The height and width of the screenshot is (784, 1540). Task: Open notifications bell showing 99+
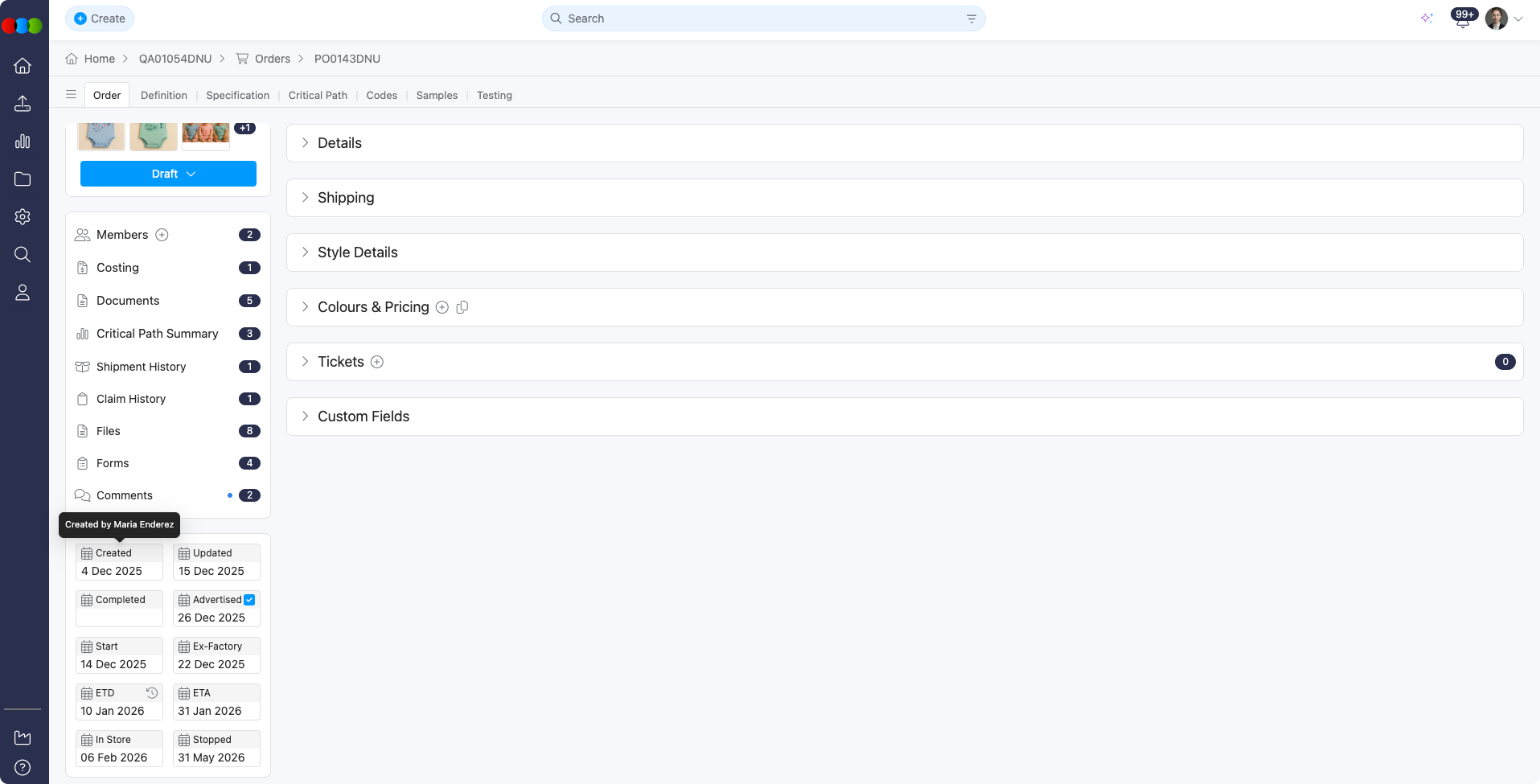coord(1462,19)
